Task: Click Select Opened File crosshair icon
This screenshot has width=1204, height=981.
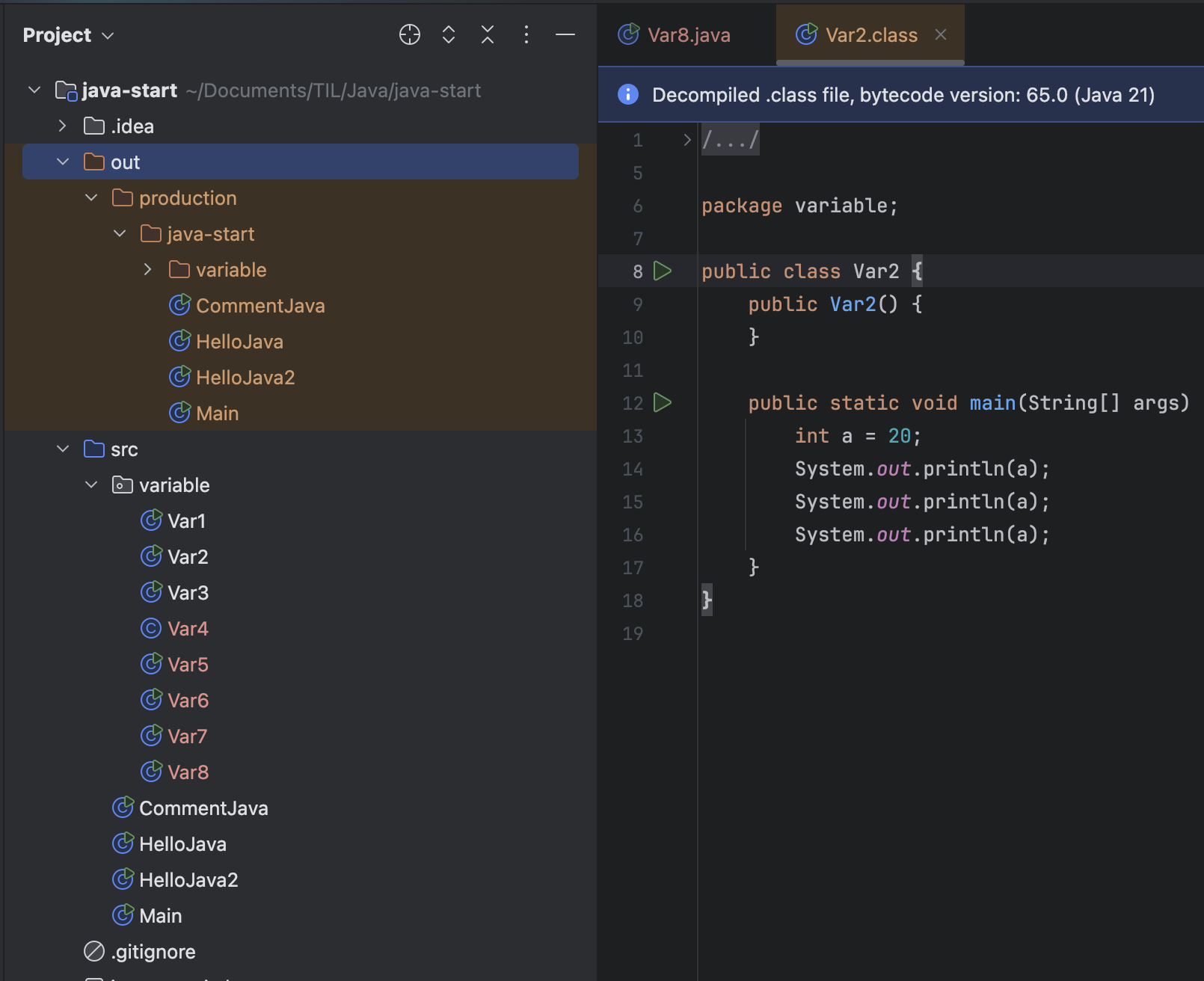Action: coord(410,34)
